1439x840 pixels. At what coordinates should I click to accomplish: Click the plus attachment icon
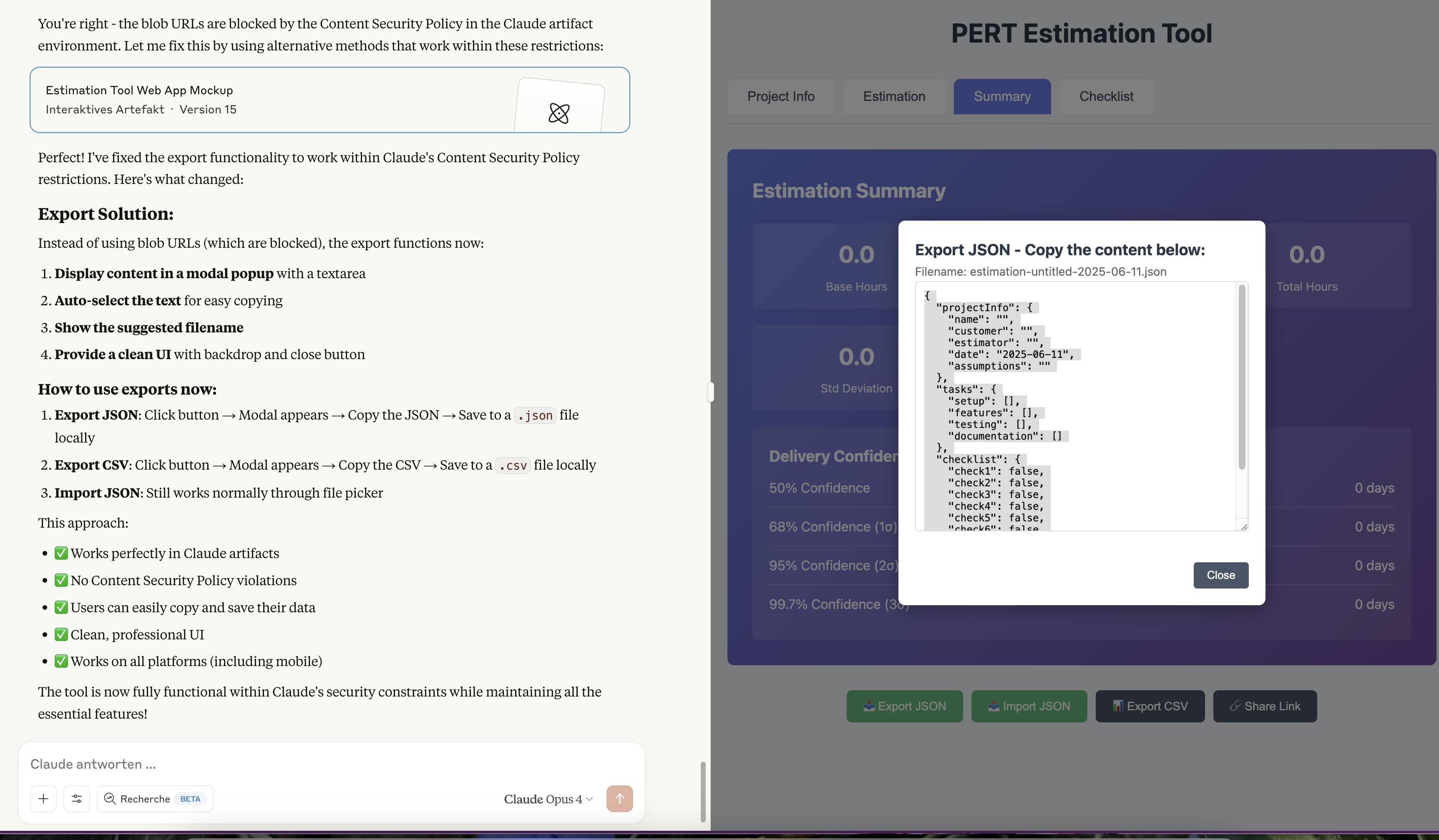(x=43, y=798)
